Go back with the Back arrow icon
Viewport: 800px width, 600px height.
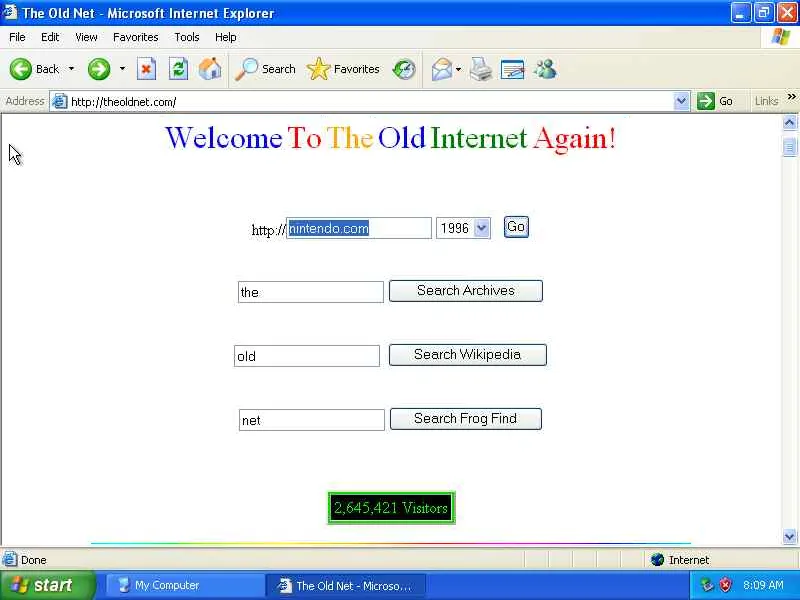coord(21,69)
